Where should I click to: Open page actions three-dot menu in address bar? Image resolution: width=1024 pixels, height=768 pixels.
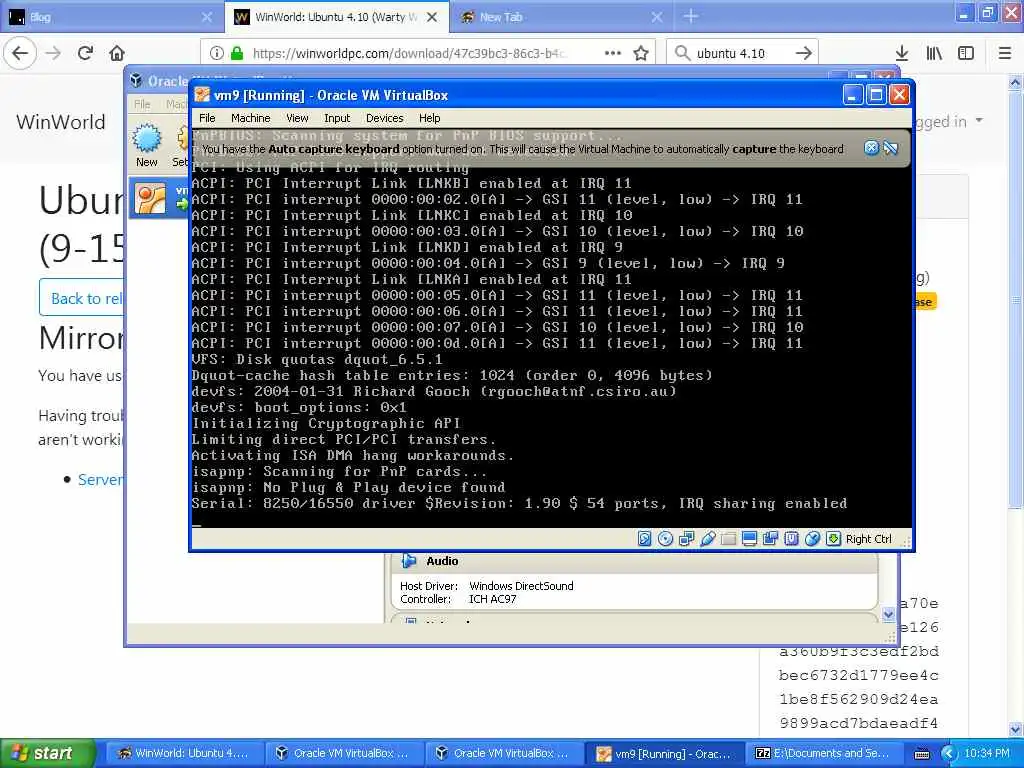613,53
